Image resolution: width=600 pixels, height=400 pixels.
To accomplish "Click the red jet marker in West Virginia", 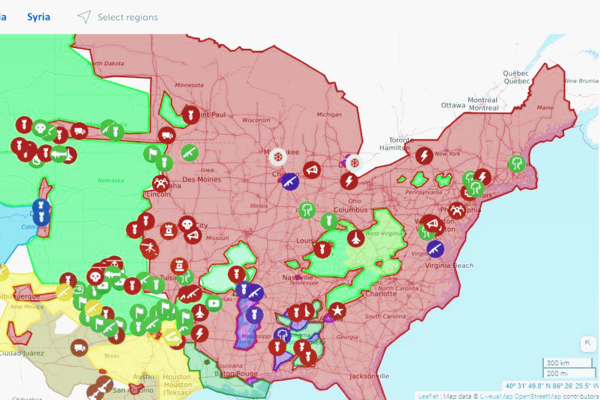I will coord(356,238).
